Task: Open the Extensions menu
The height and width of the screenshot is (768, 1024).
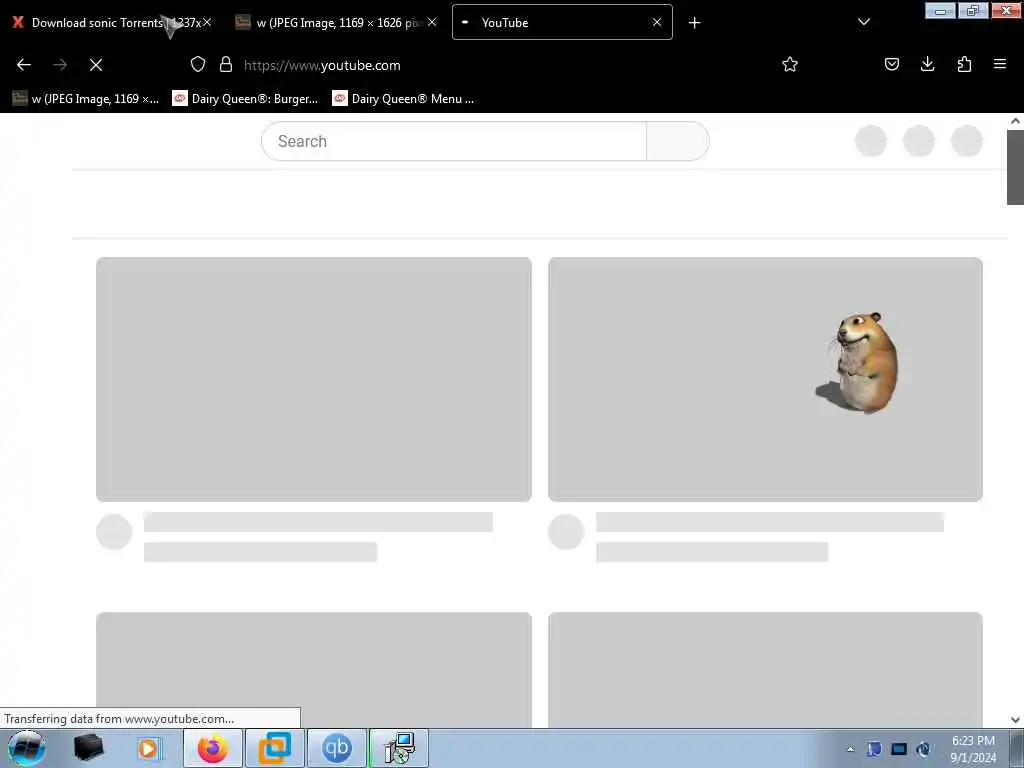Action: (964, 64)
